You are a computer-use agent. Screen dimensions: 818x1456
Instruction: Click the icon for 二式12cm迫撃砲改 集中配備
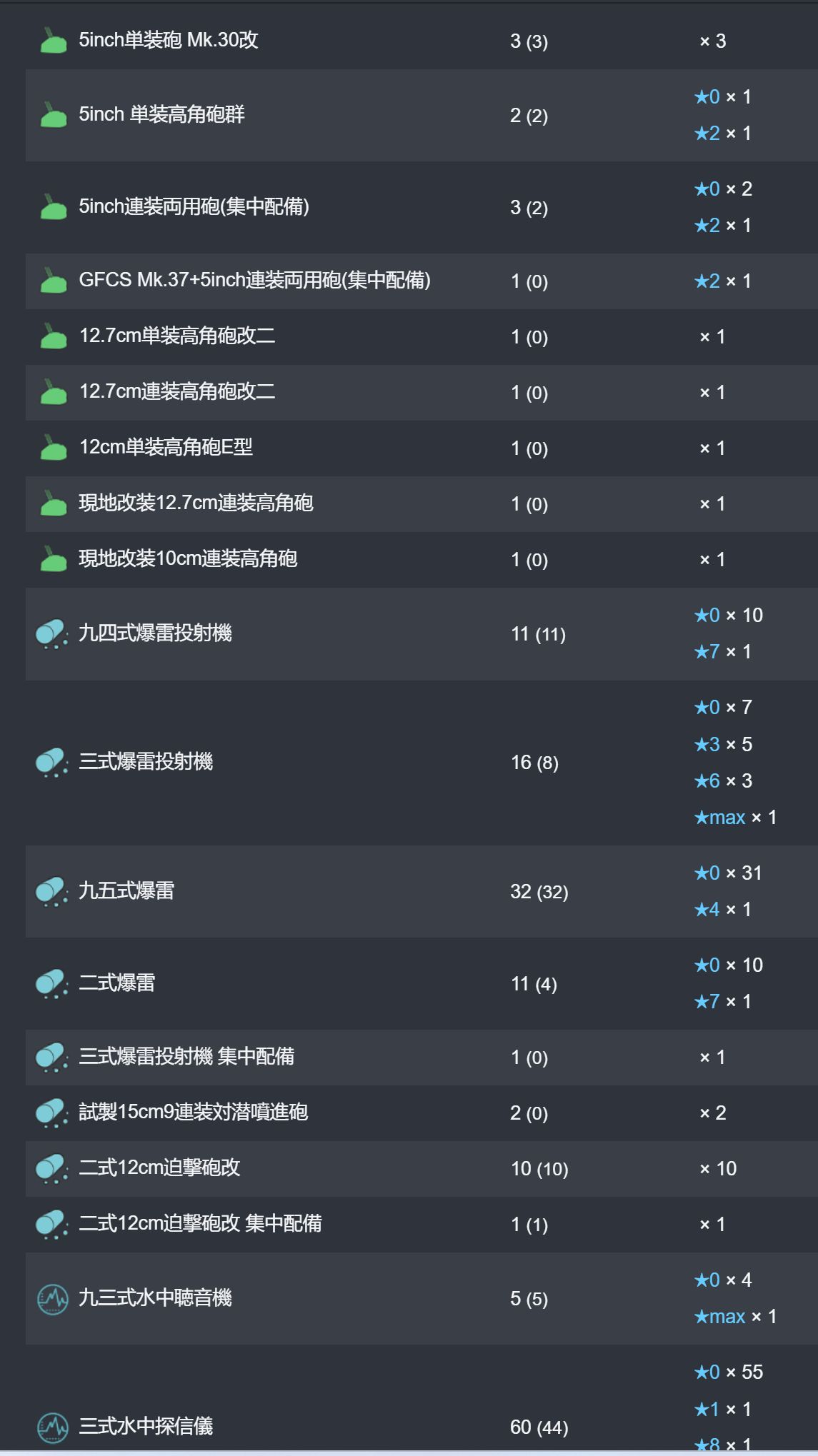tap(52, 1224)
